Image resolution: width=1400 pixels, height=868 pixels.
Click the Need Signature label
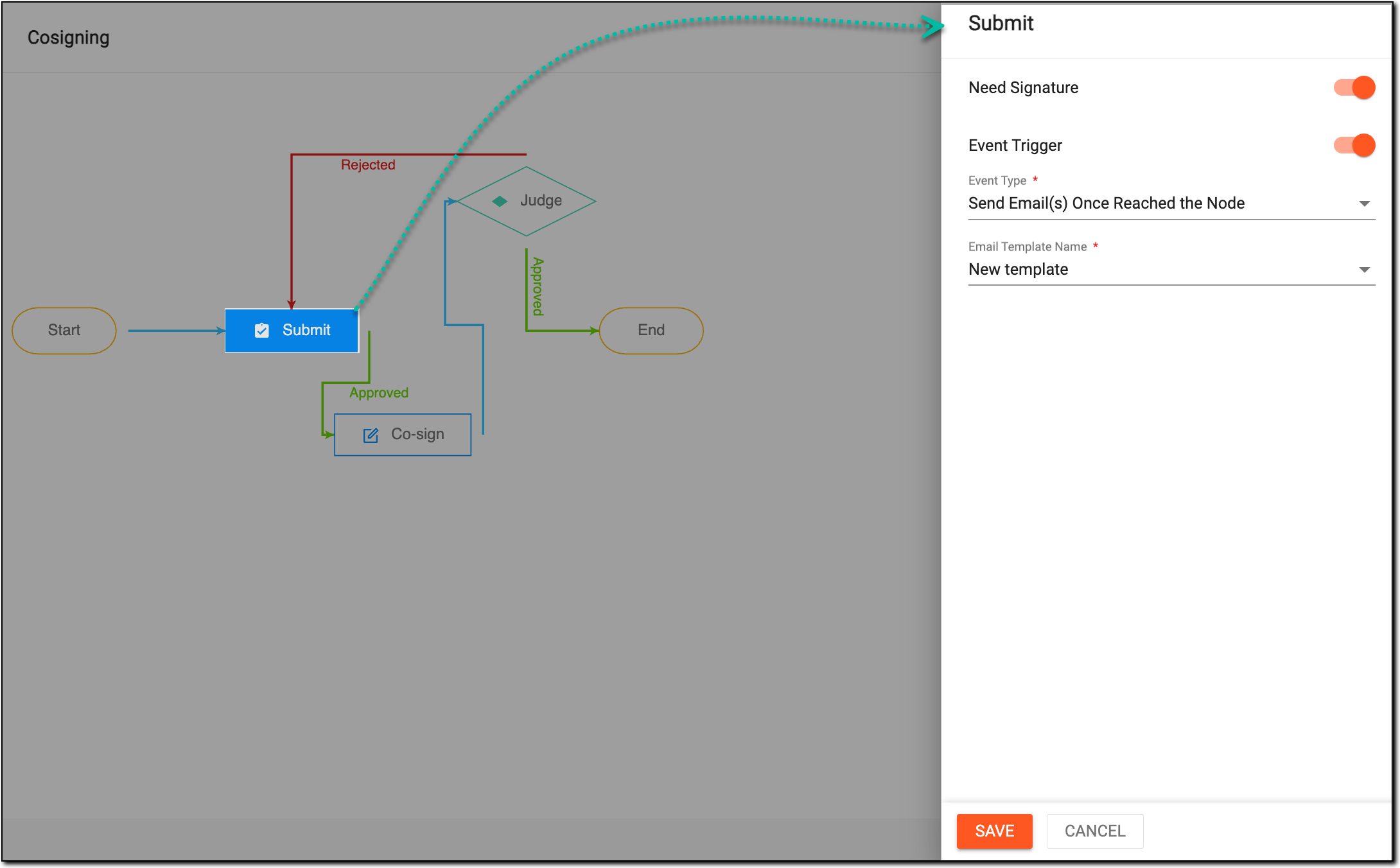(1023, 88)
